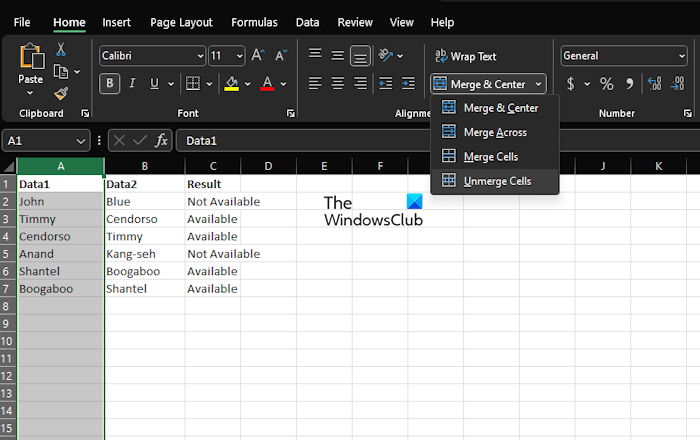Click the Cut scissors icon

click(61, 49)
